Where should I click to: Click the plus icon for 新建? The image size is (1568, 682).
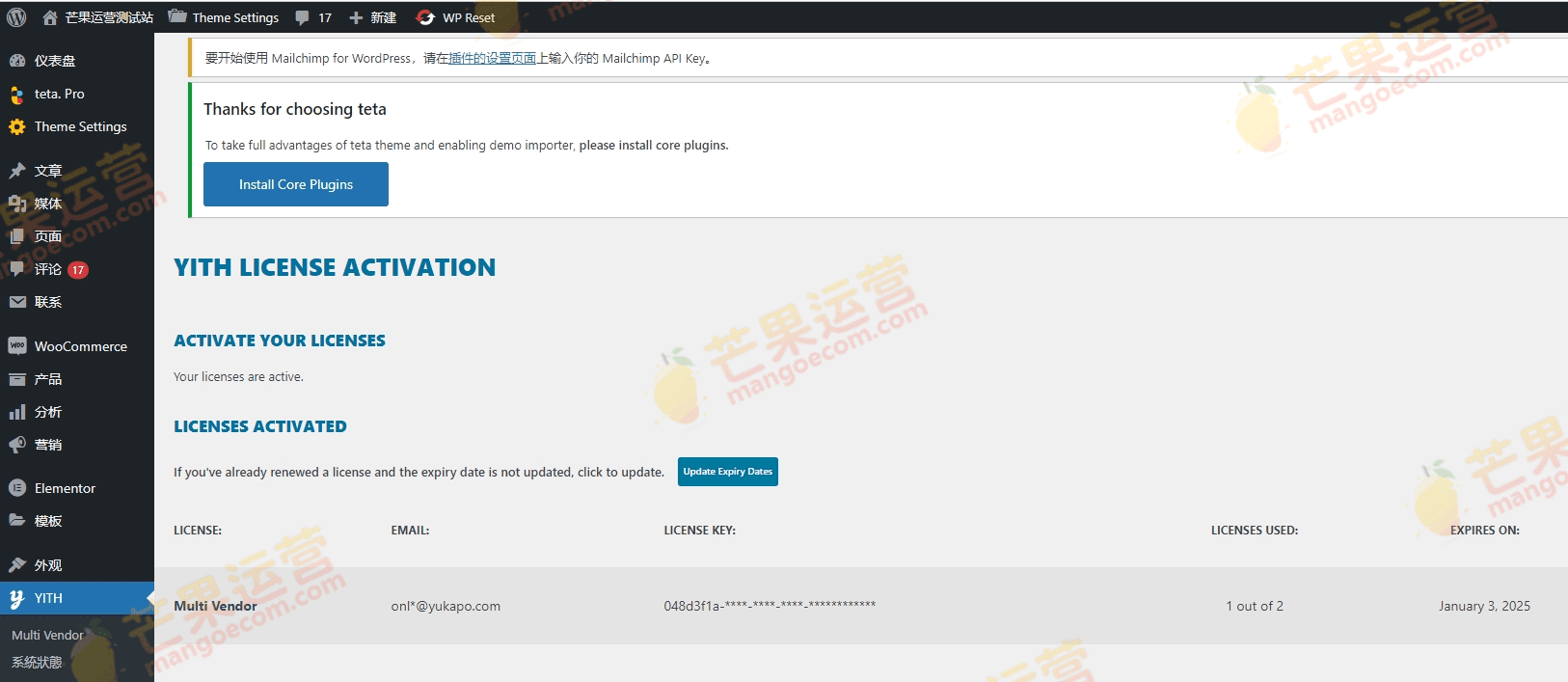click(x=356, y=17)
